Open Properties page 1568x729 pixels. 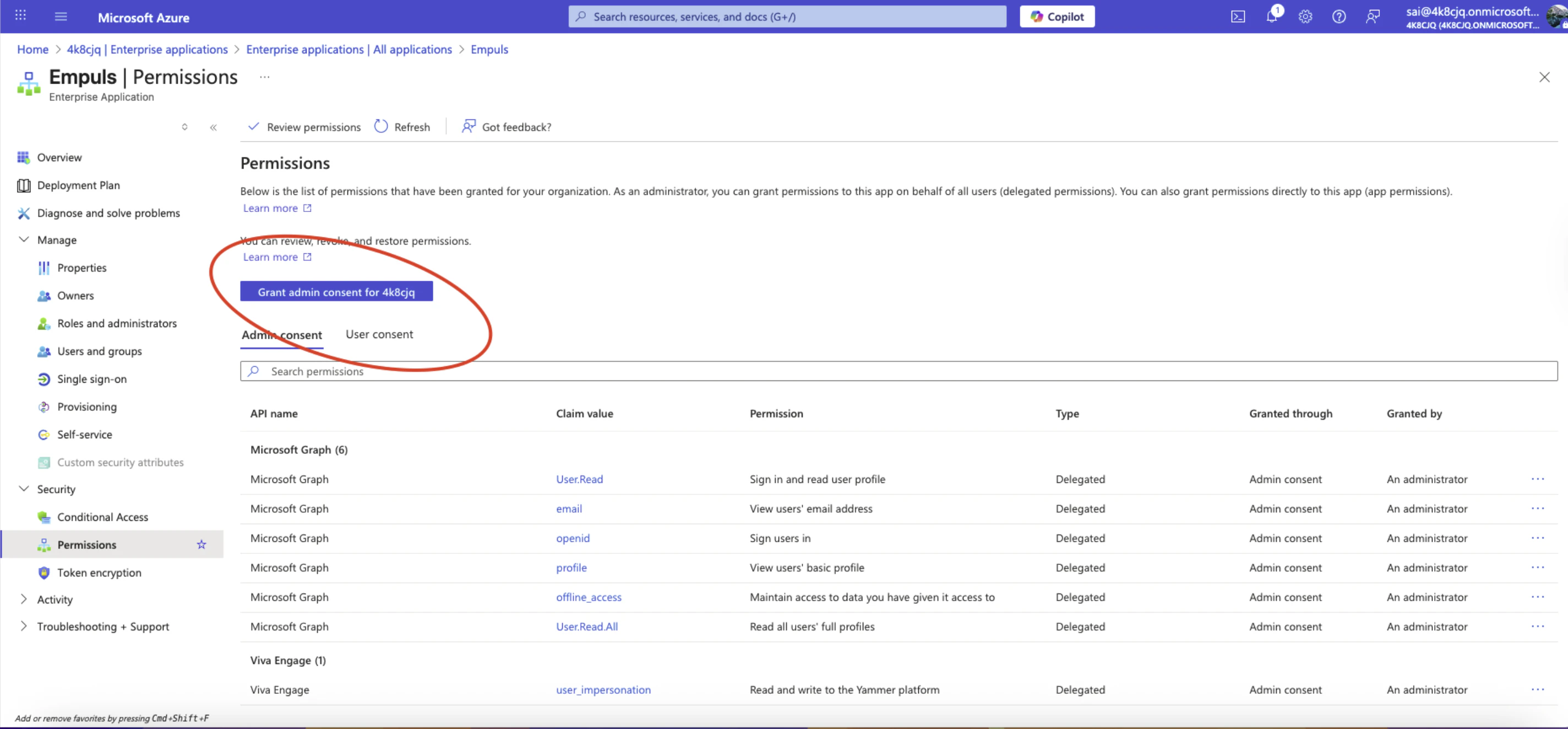(x=81, y=268)
